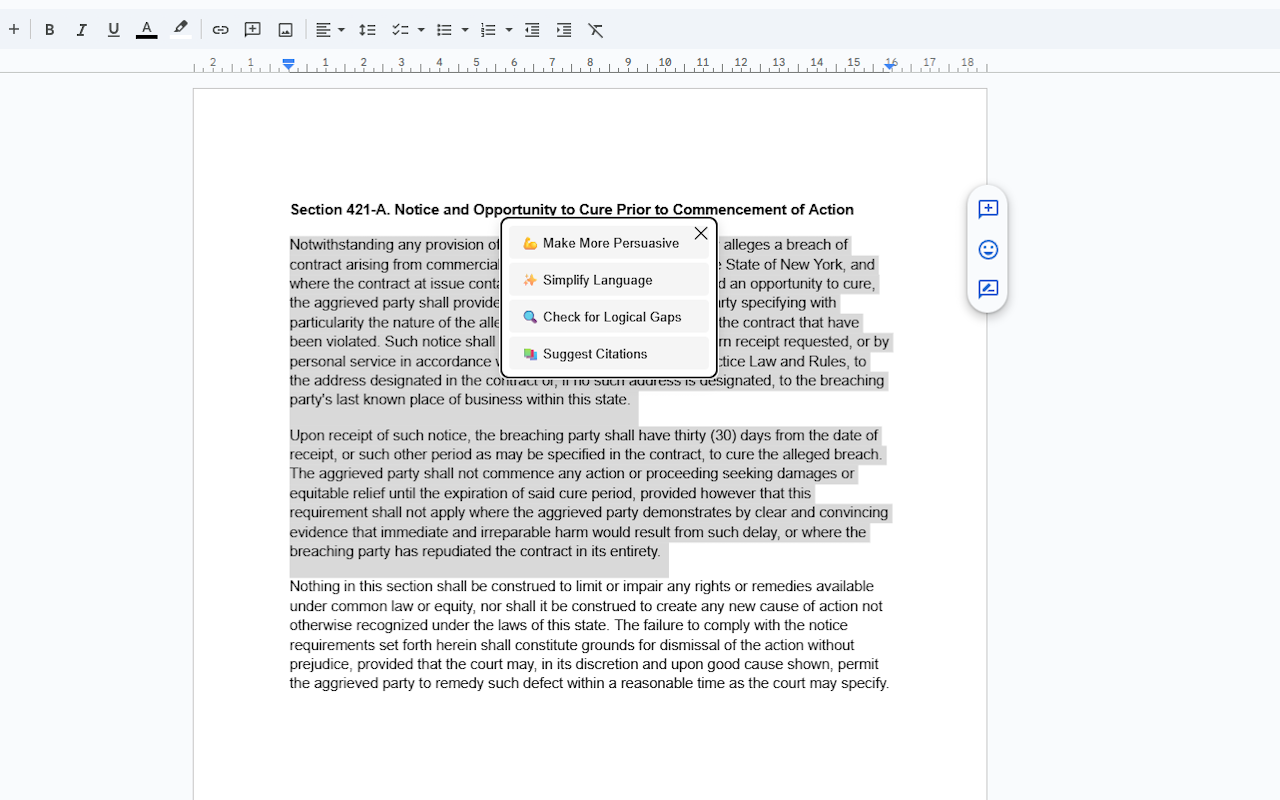Add a comment via the toolbar

252,30
